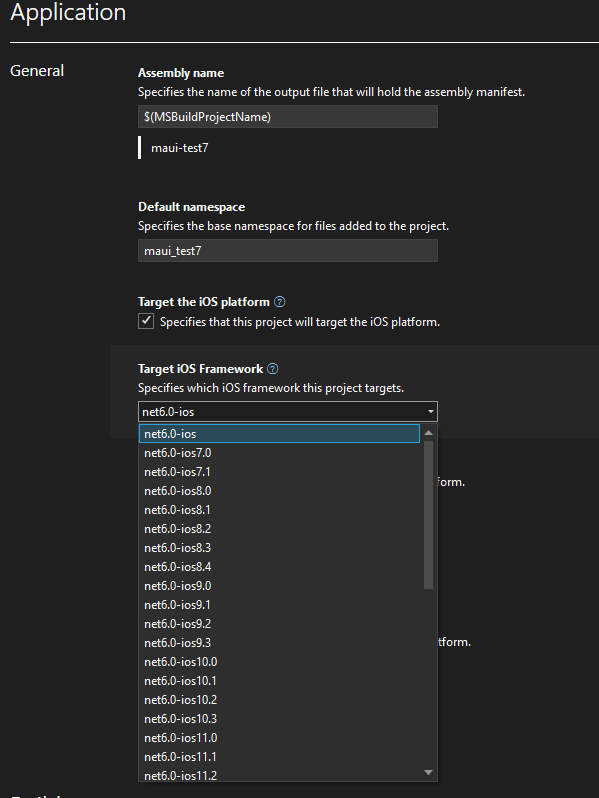Open help icon beside Target the iOS platform
The width and height of the screenshot is (599, 798).
pos(279,302)
